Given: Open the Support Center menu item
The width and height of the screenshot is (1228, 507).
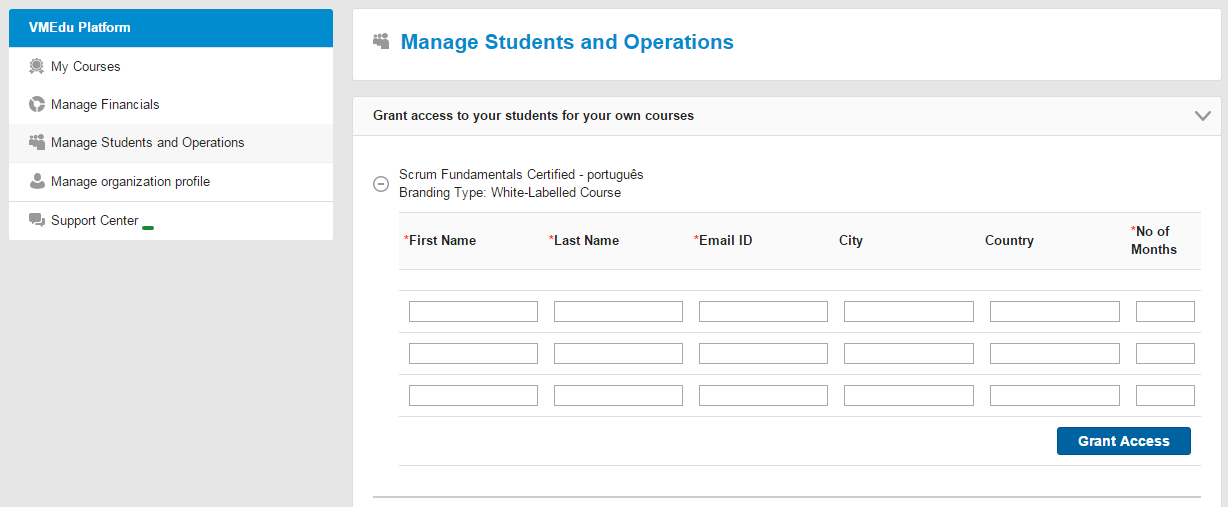Looking at the screenshot, I should pyautogui.click(x=94, y=221).
